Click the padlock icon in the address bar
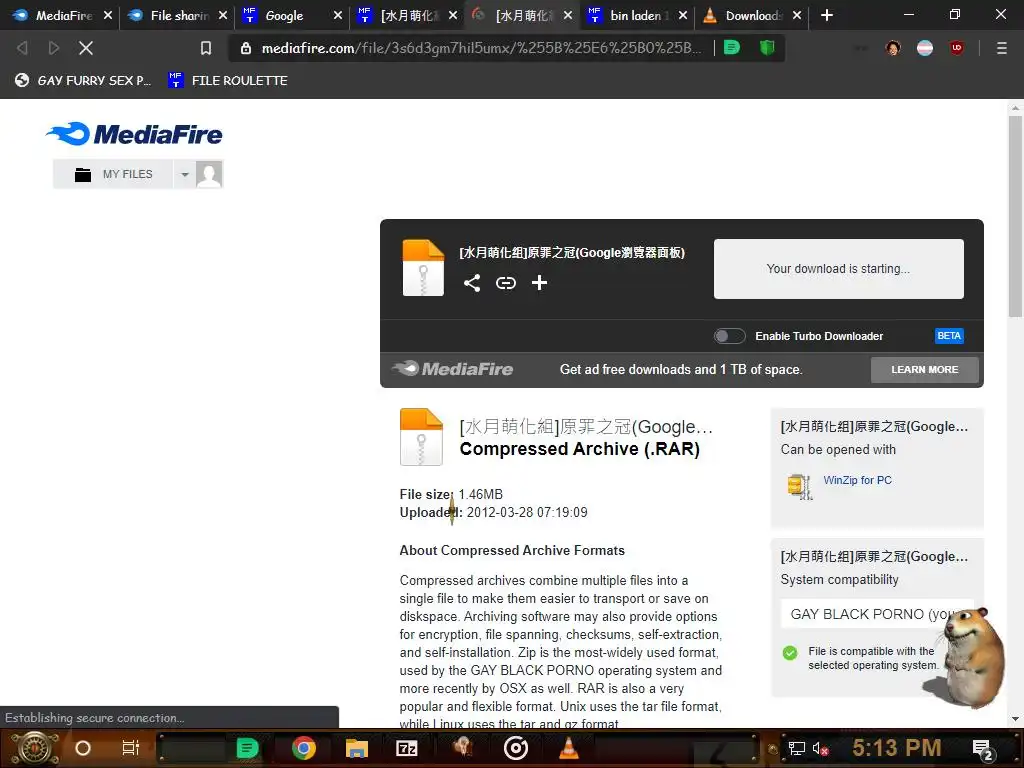 pos(246,48)
